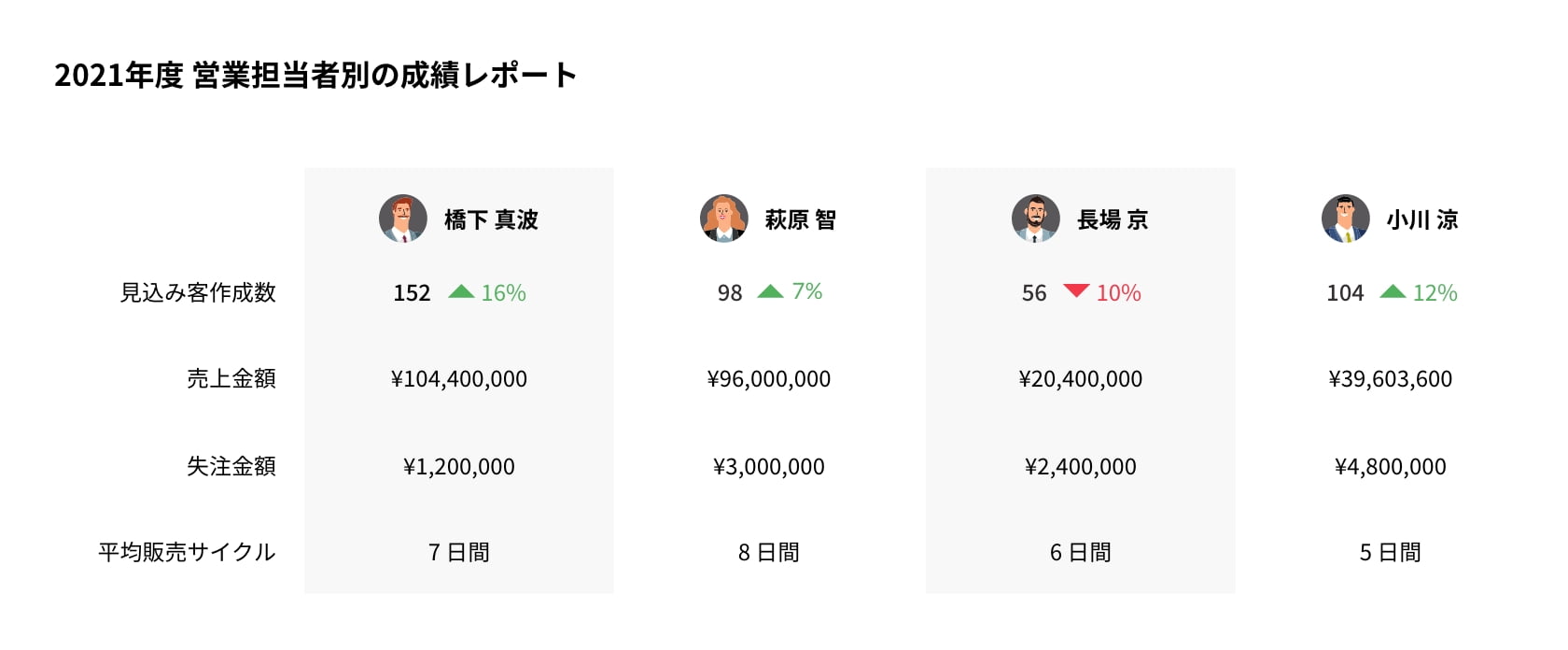Click the ¥2,400,000 lost amount
Viewport: 1568px width, 650px height.
pos(1081,467)
